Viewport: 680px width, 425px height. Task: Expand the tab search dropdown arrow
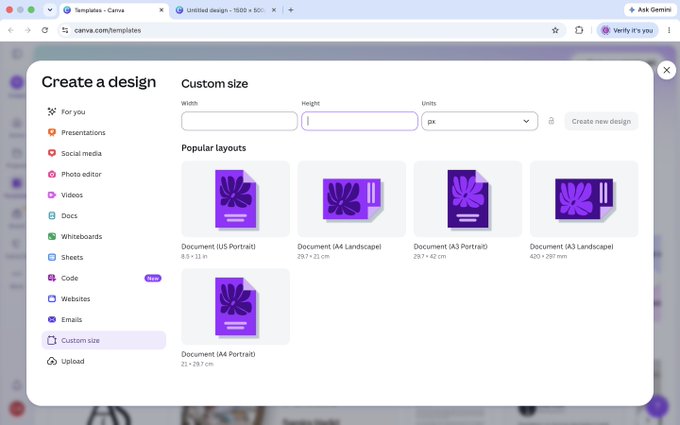tap(50, 10)
